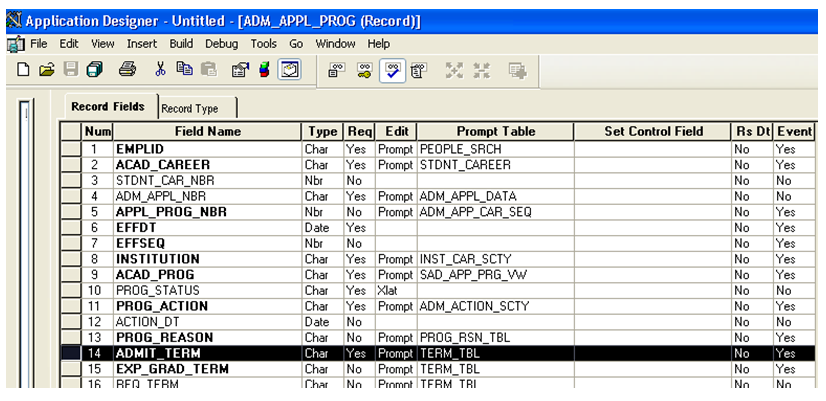Click the Req column header

click(x=359, y=131)
